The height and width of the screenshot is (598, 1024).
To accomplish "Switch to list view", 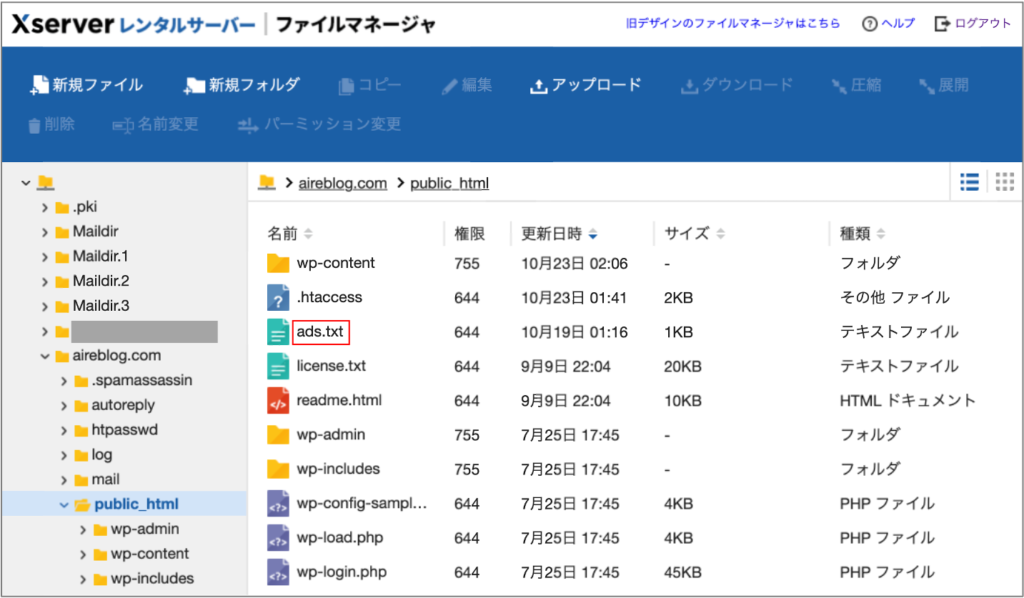I will (x=968, y=182).
